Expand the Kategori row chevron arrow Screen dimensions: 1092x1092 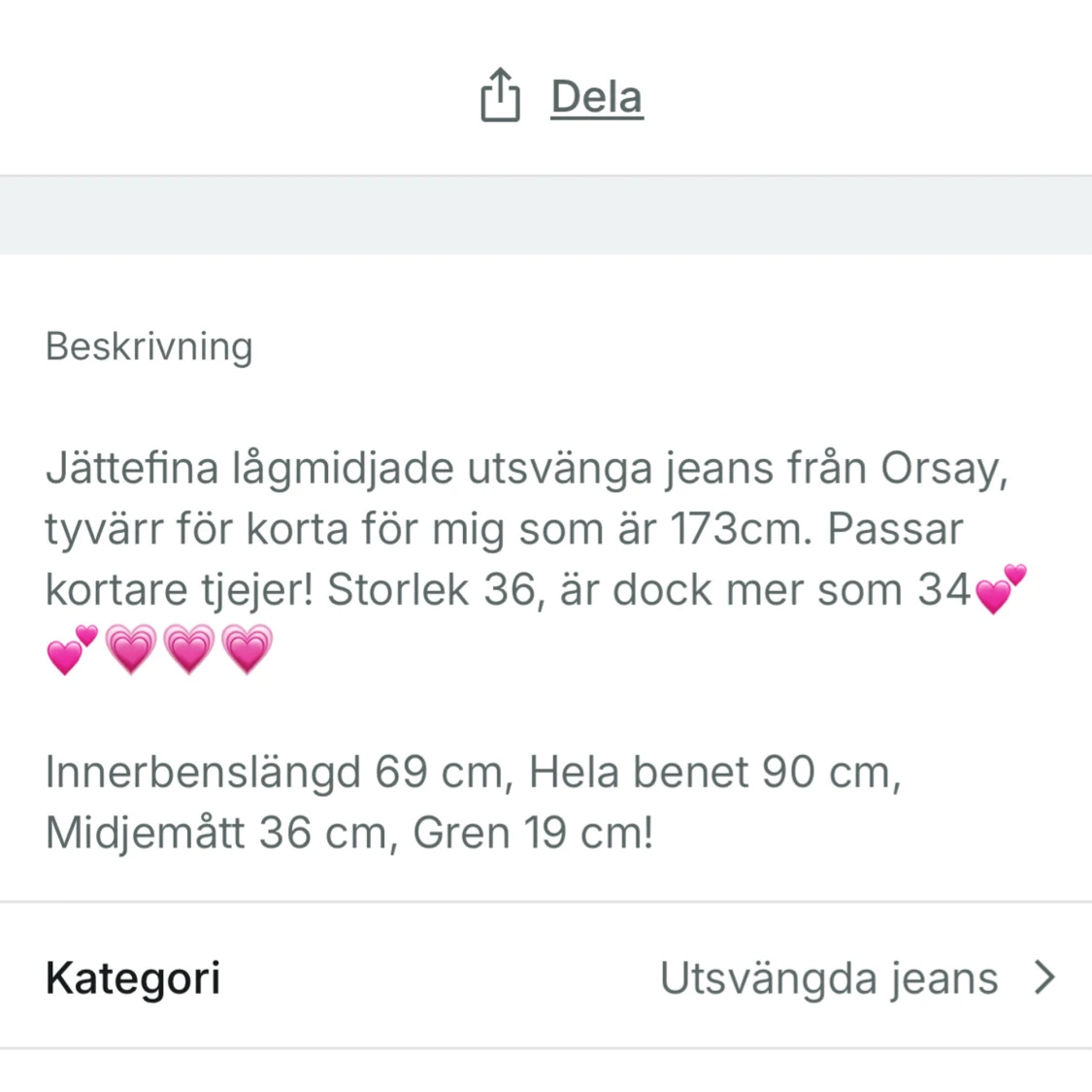click(1044, 977)
